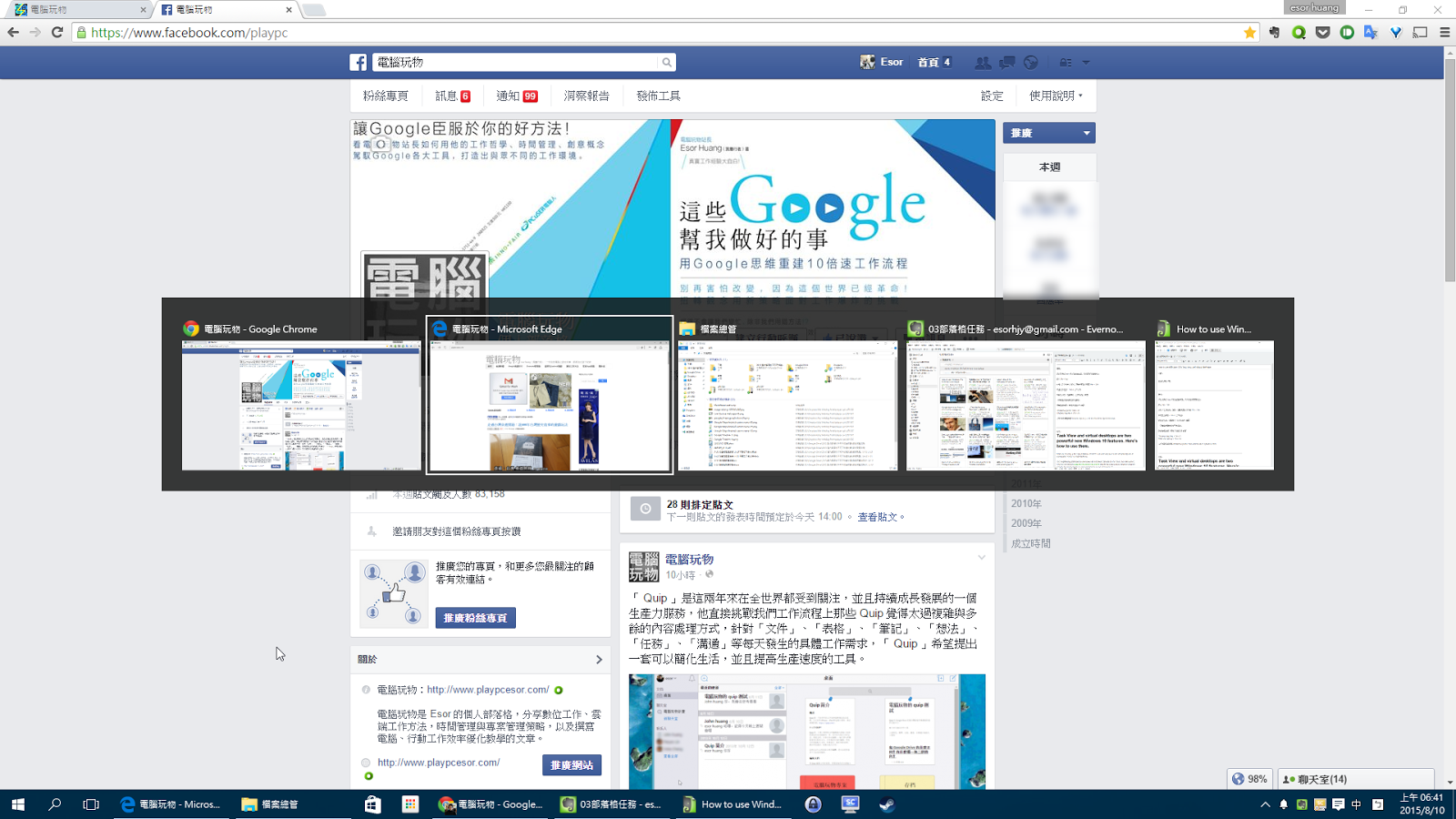
Task: Switch to the first Chrome tab 電腦玩物
Action: tap(78, 10)
